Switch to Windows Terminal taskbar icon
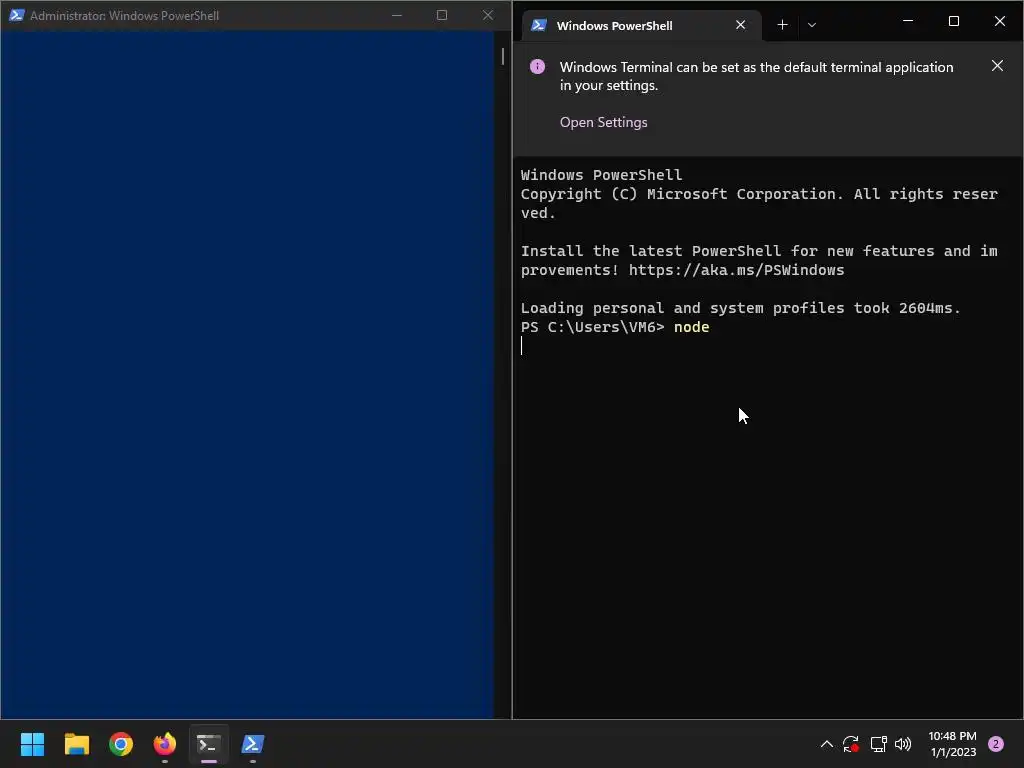Image resolution: width=1024 pixels, height=768 pixels. coord(209,744)
